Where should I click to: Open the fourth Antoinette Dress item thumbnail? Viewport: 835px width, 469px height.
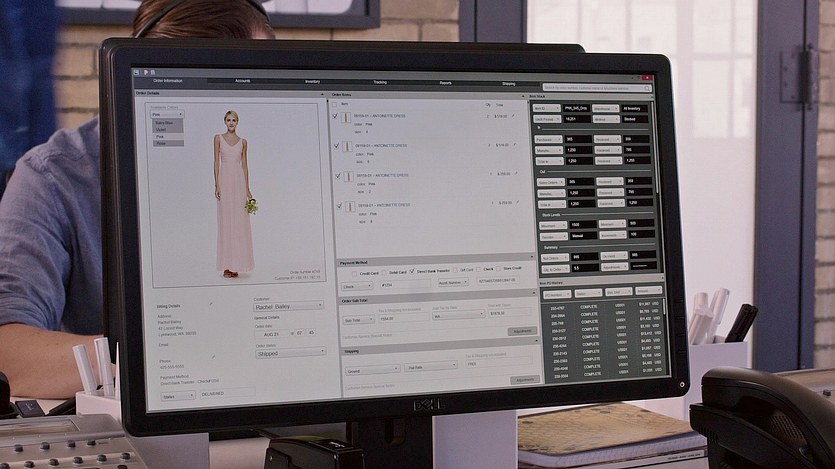tap(350, 207)
